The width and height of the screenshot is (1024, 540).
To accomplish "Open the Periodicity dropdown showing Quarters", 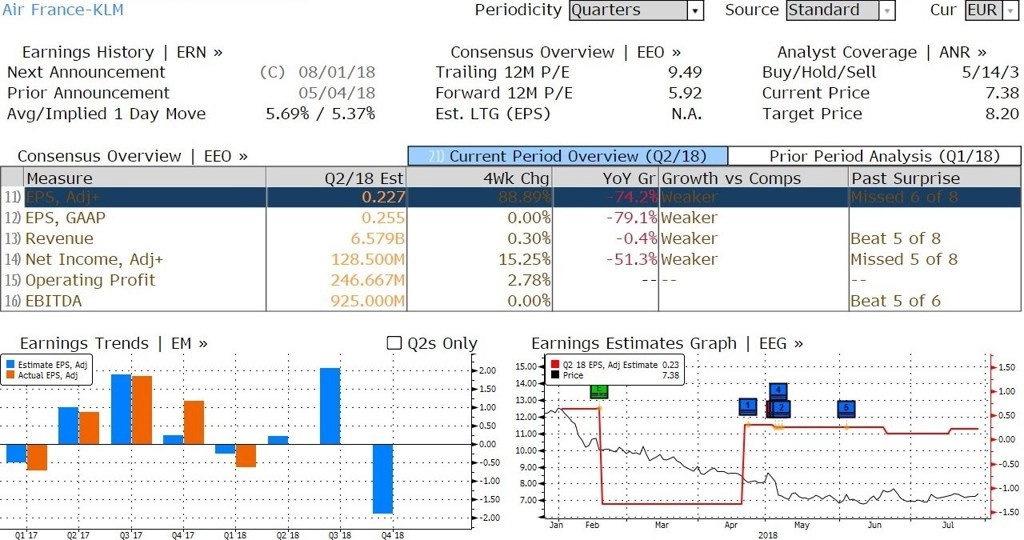I will [636, 10].
